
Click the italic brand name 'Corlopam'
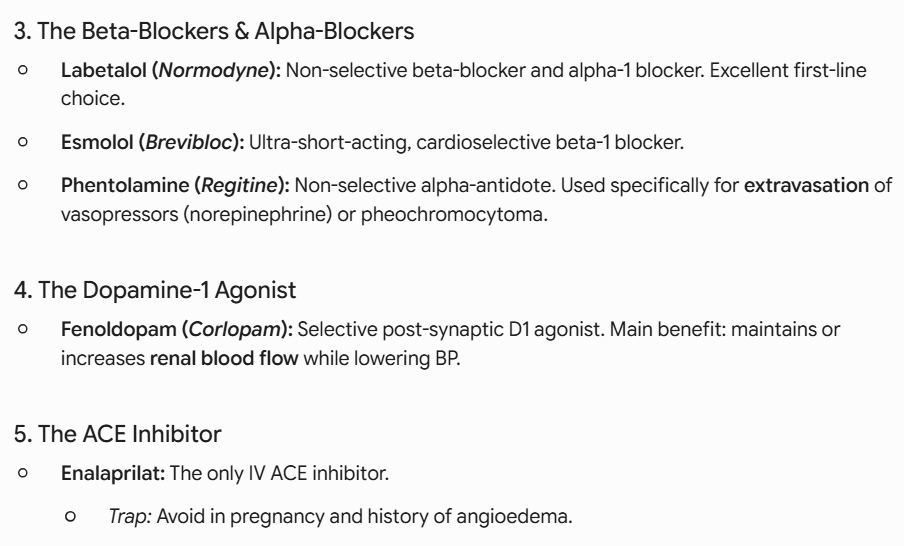coord(235,329)
